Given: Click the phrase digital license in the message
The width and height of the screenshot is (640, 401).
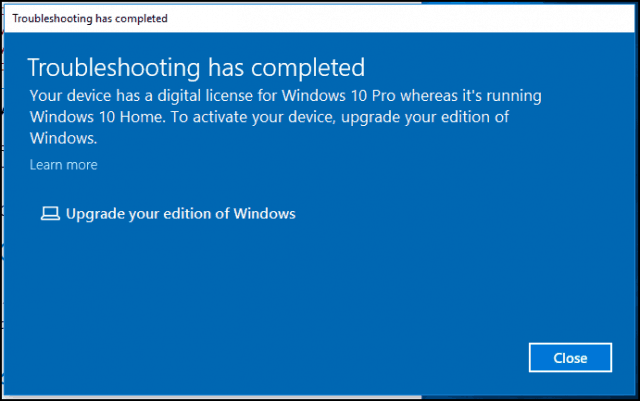Looking at the screenshot, I should (205, 96).
